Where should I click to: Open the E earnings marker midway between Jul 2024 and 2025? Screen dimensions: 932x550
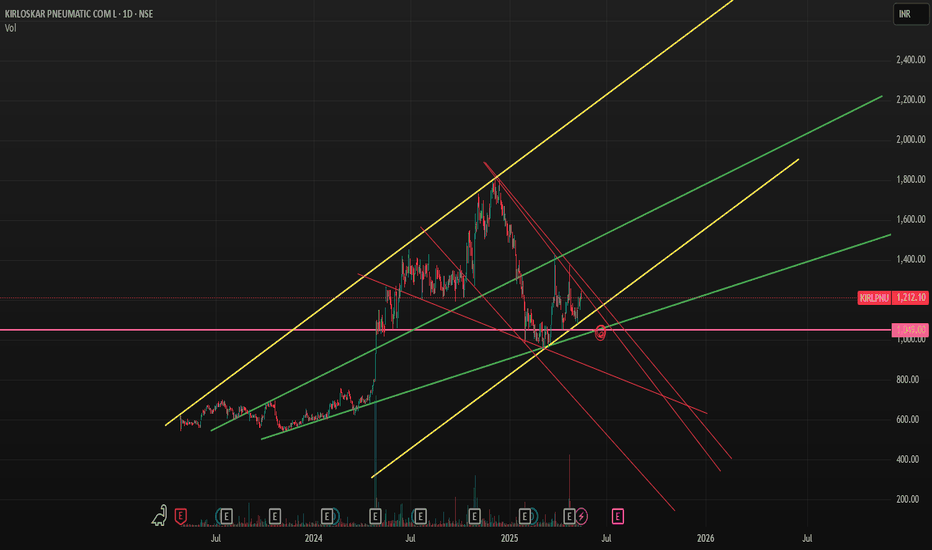pyautogui.click(x=474, y=516)
